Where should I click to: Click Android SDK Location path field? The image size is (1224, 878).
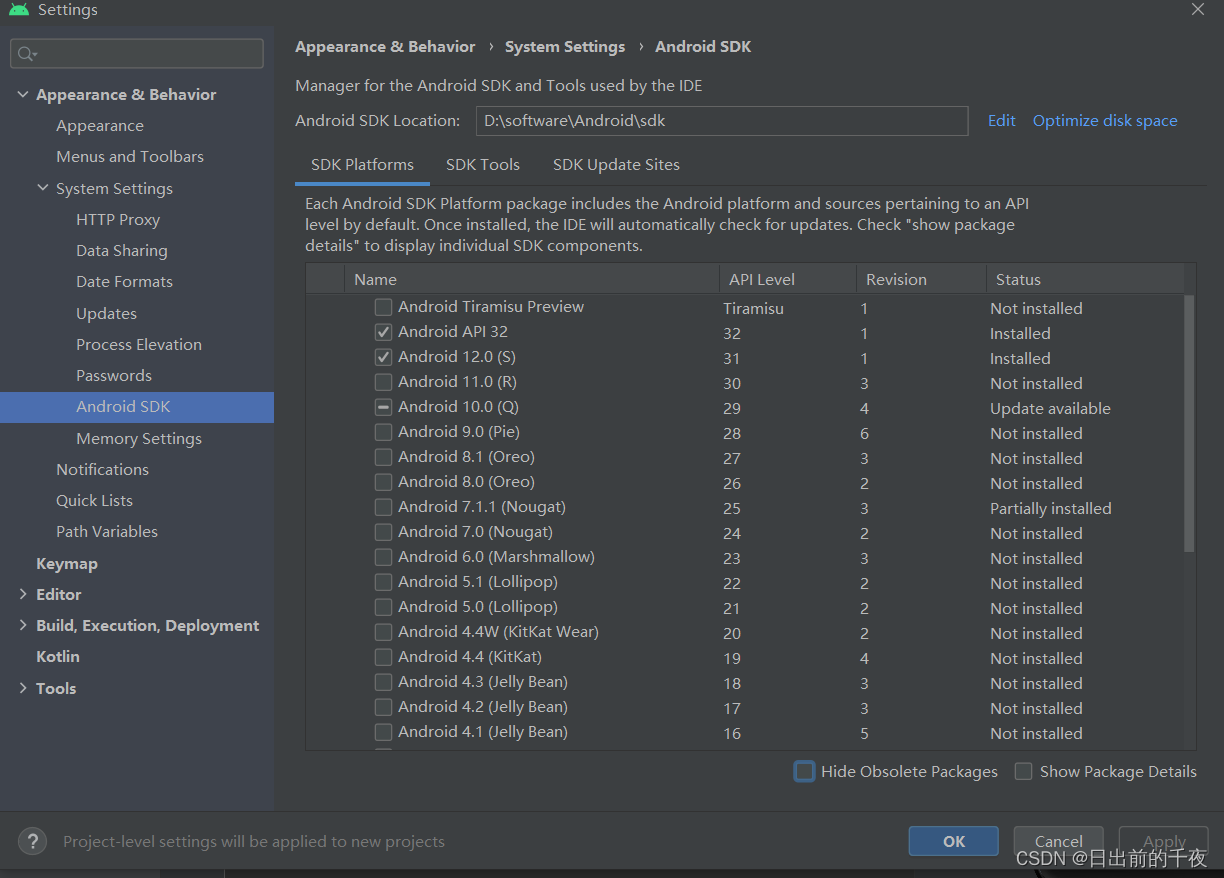point(722,120)
